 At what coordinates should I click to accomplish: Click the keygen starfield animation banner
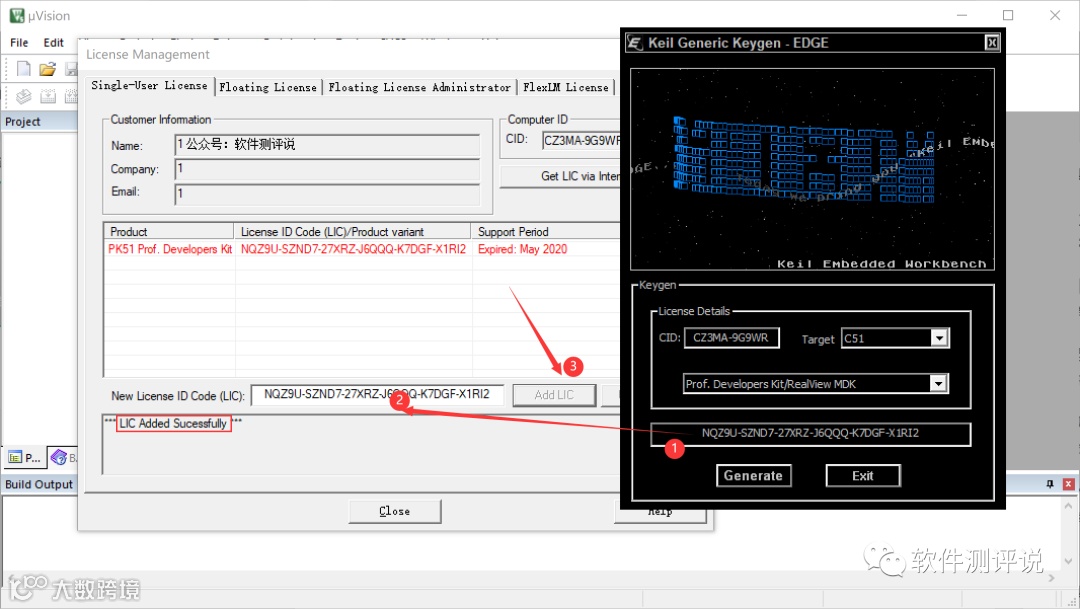[813, 169]
